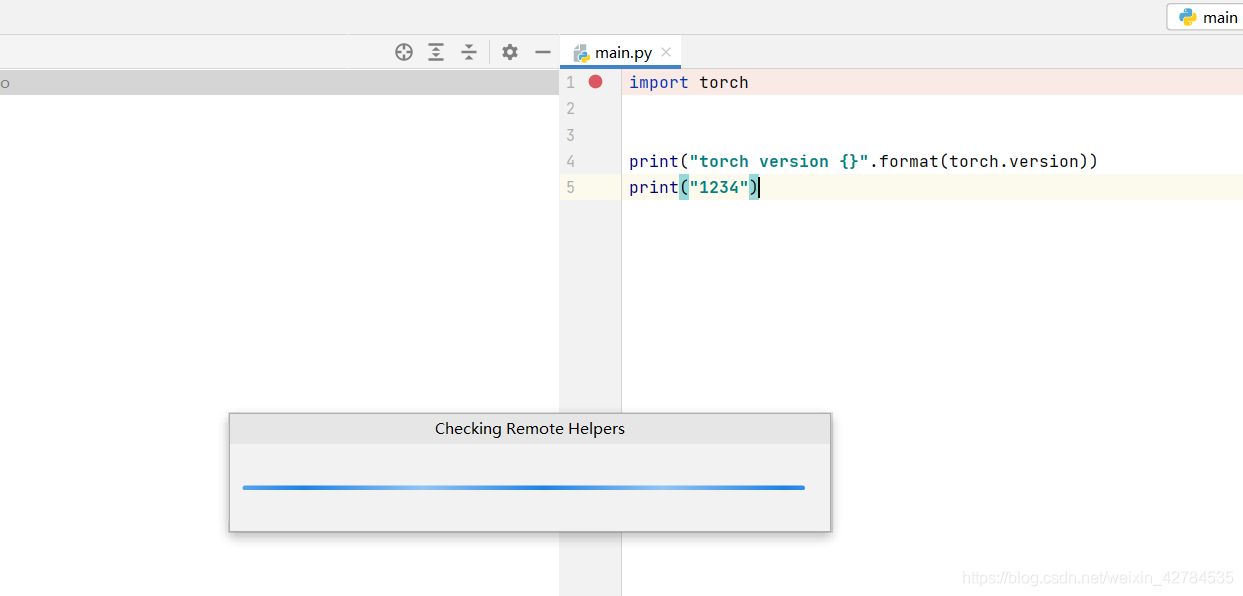
Task: Open project panel settings gear
Action: [x=510, y=52]
